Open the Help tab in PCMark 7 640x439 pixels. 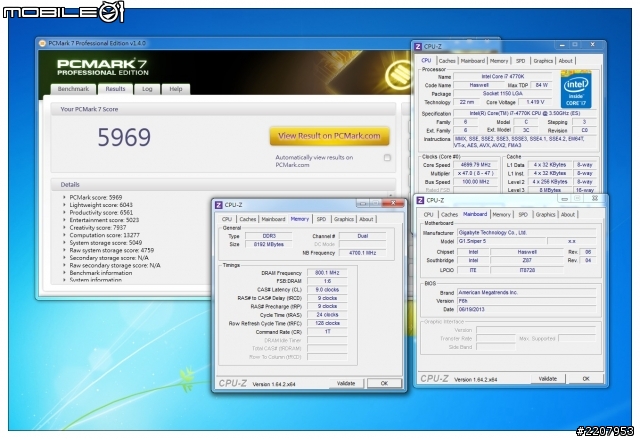pos(176,89)
